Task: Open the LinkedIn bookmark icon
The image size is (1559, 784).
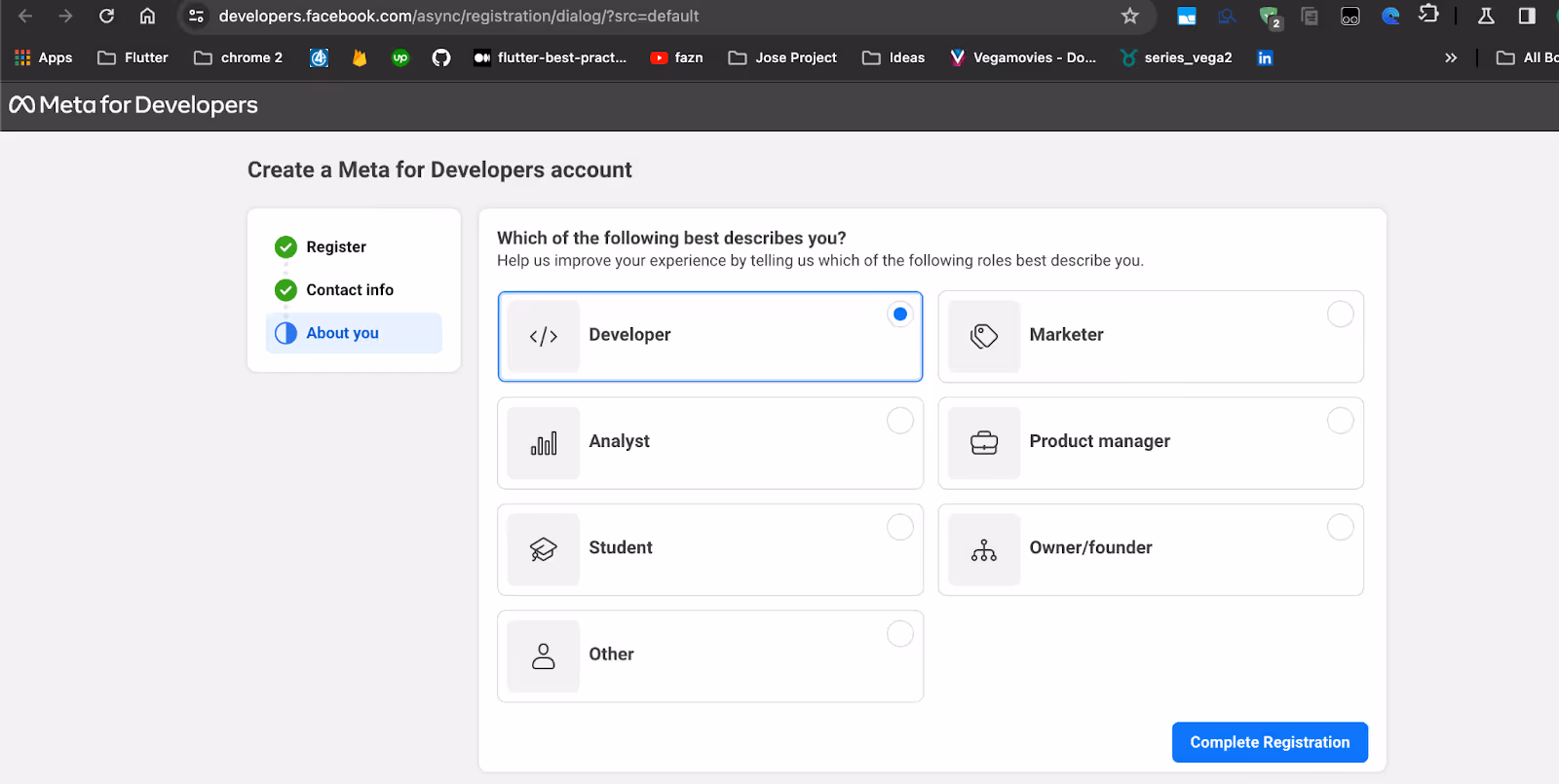Action: click(1265, 57)
